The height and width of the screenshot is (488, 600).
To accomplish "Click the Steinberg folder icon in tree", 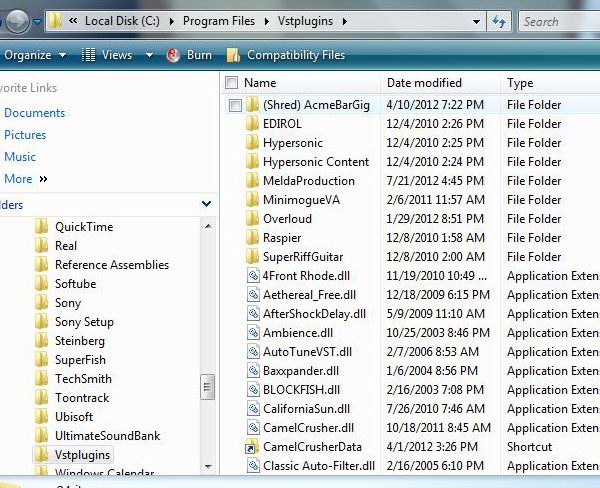I will coord(42,341).
